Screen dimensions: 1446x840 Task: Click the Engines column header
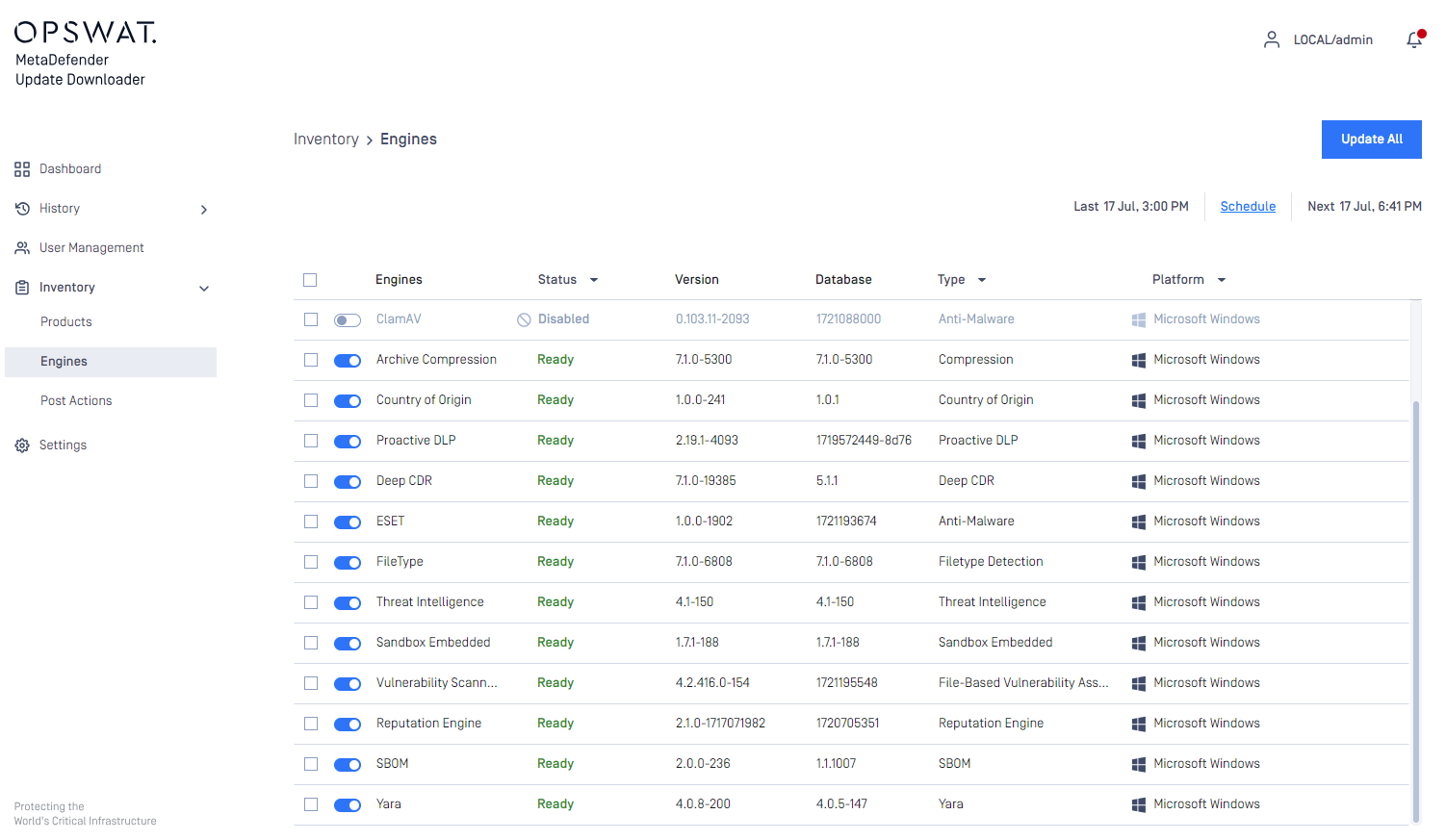399,280
